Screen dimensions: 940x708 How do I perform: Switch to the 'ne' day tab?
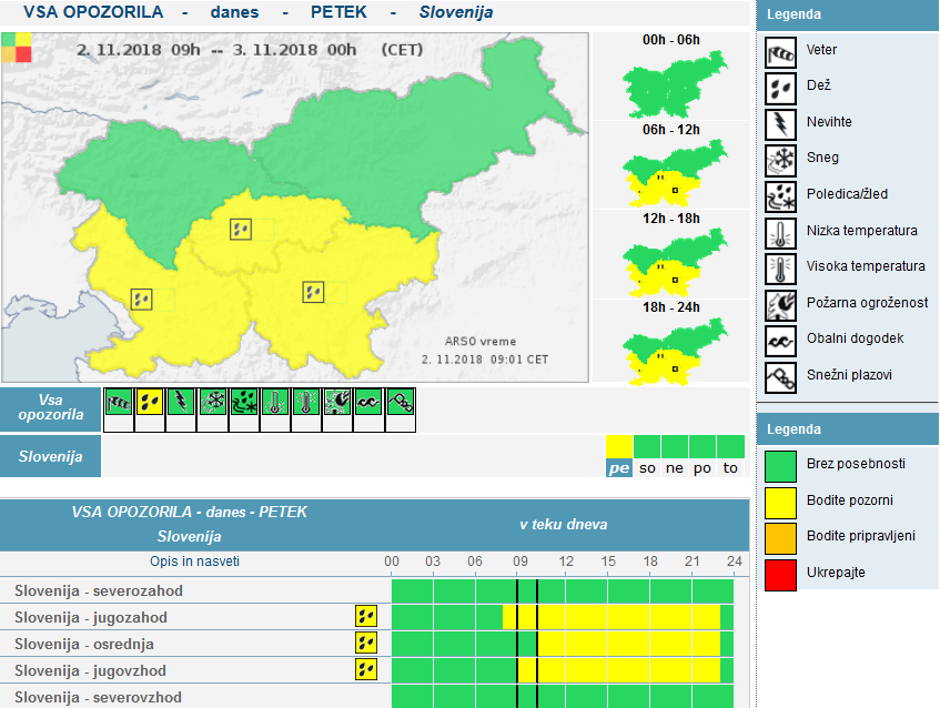click(x=675, y=467)
